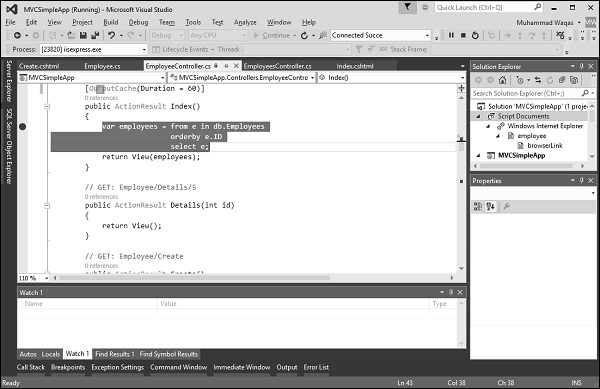Click the Save All icon

coord(95,36)
